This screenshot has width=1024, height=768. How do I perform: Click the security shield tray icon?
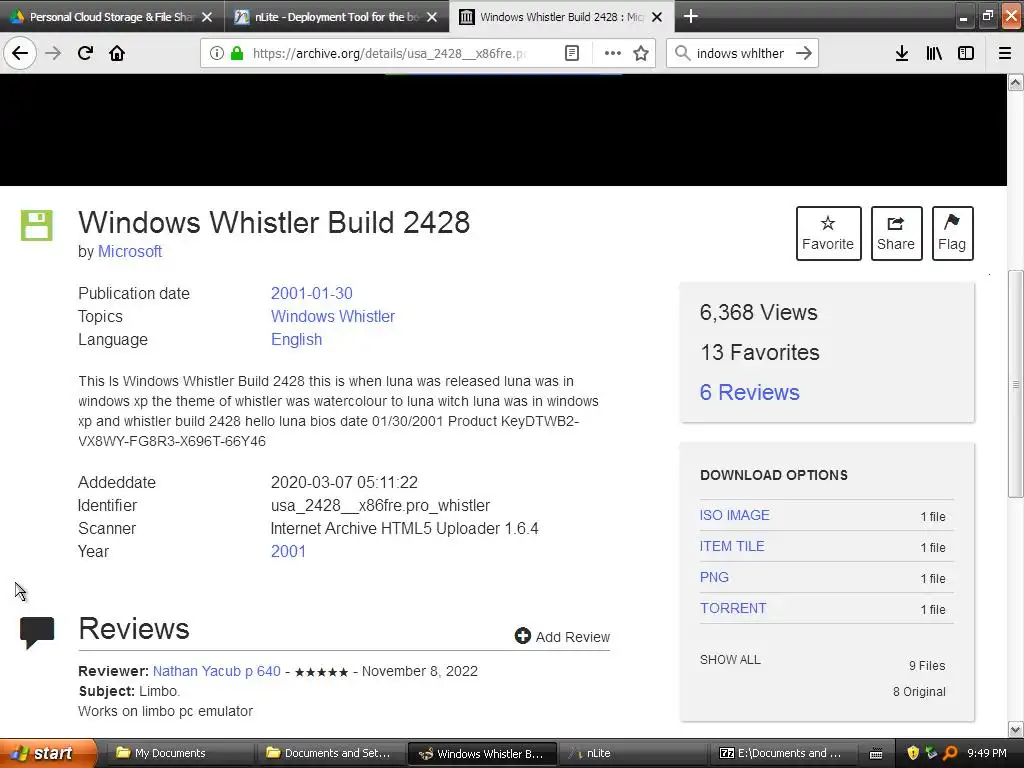pos(913,753)
